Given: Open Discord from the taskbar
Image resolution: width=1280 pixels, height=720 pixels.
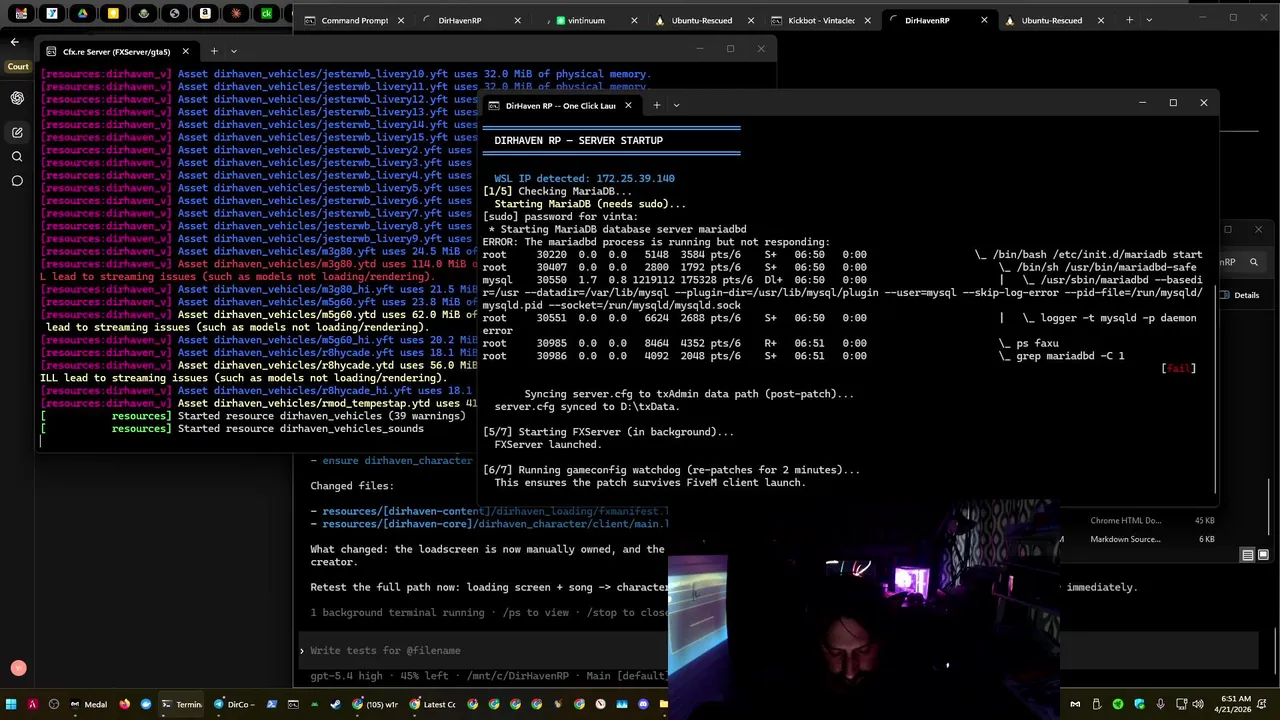Looking at the screenshot, I should [643, 704].
